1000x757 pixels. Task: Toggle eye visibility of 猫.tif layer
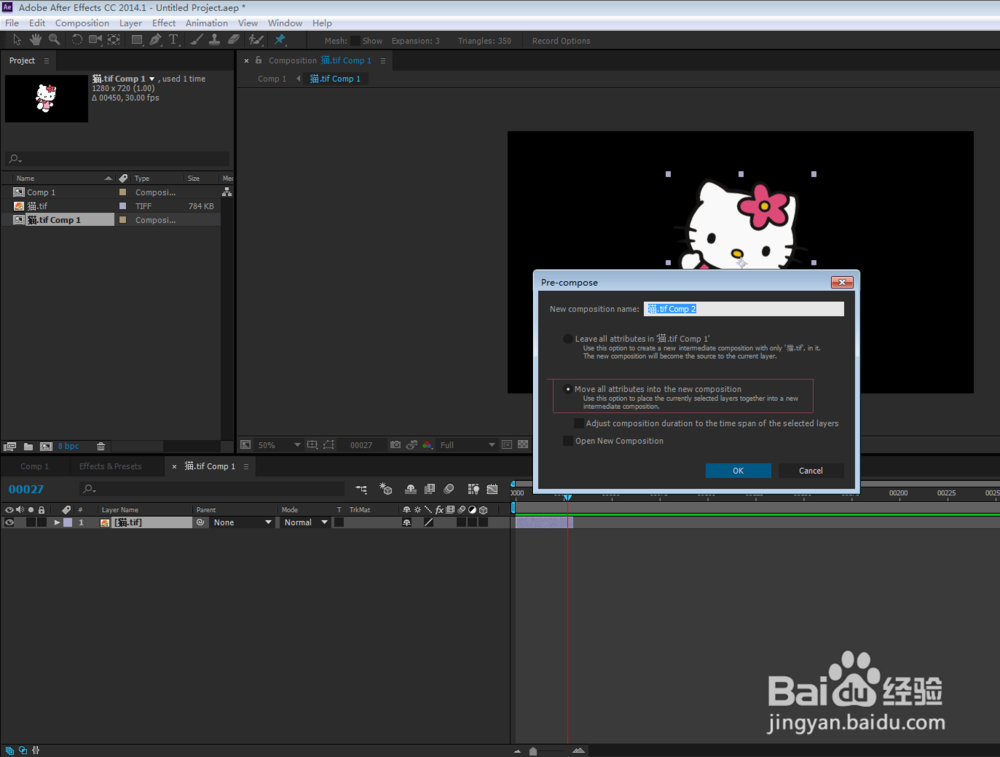10,522
